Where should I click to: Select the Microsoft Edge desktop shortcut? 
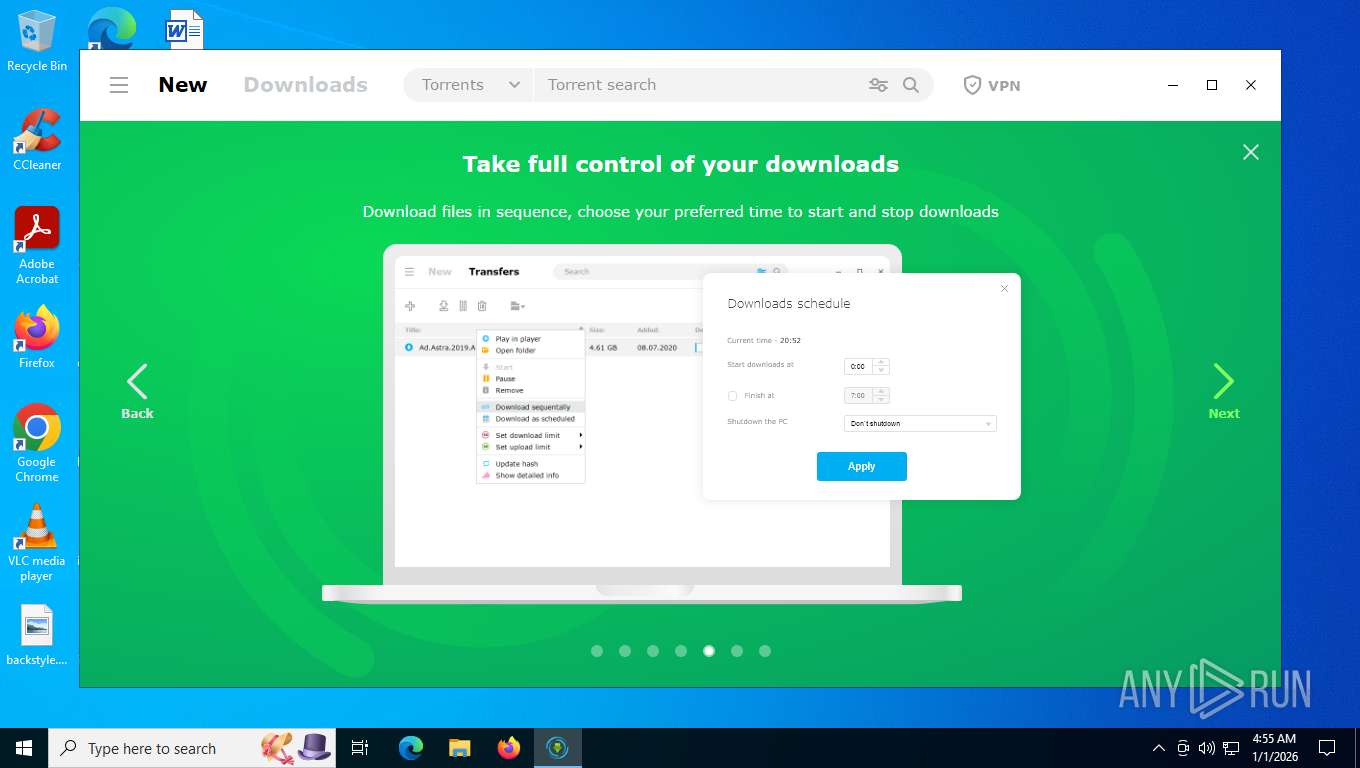111,28
